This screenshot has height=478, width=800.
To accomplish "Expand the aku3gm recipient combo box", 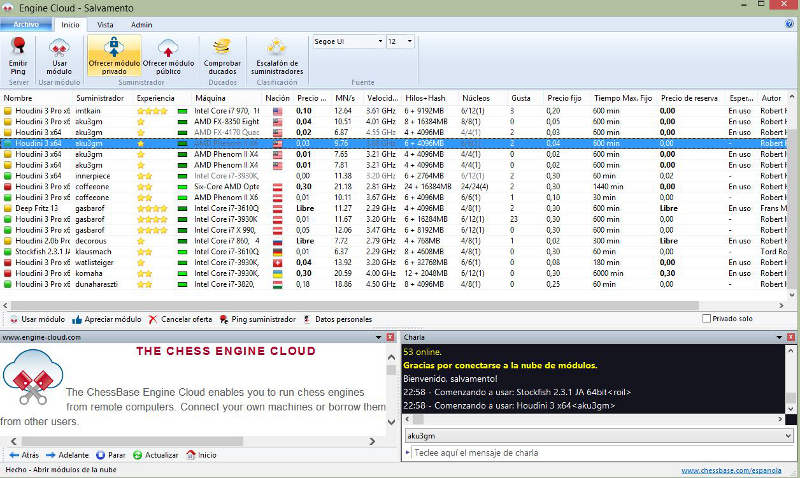I will pos(788,436).
